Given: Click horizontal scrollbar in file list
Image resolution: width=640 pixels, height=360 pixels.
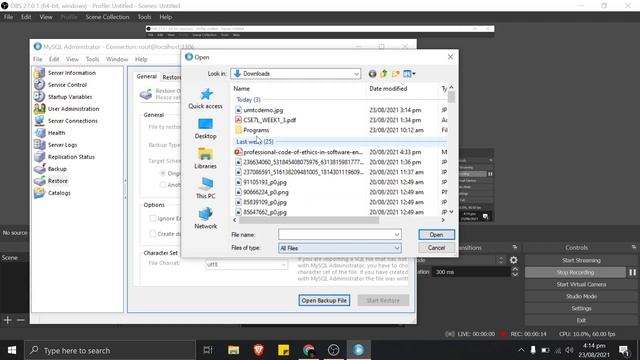Looking at the screenshot, I should [x=309, y=220].
